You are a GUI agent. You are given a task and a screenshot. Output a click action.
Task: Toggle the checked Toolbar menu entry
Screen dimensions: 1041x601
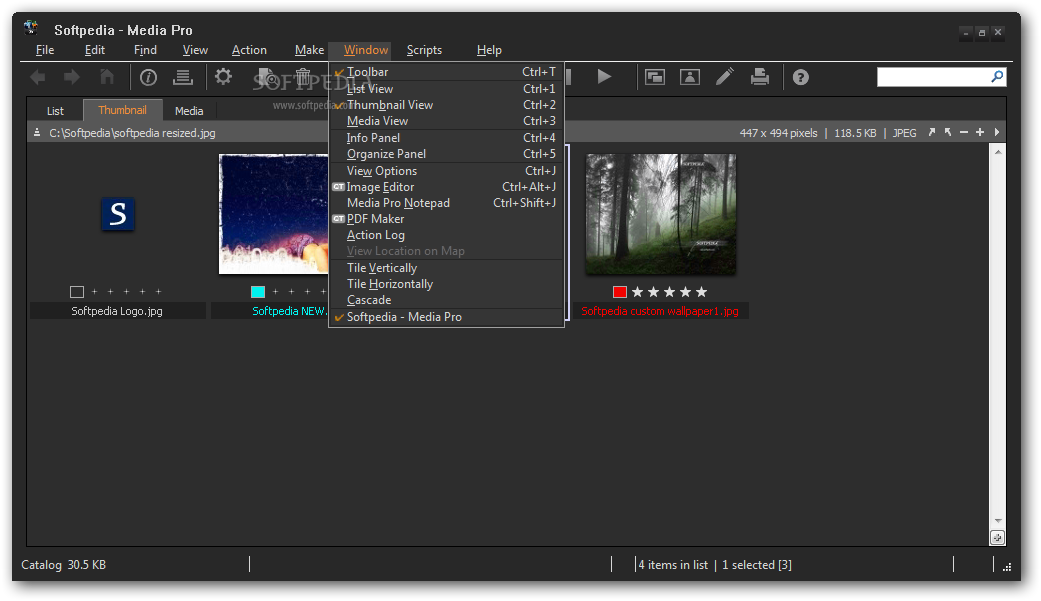pyautogui.click(x=446, y=72)
